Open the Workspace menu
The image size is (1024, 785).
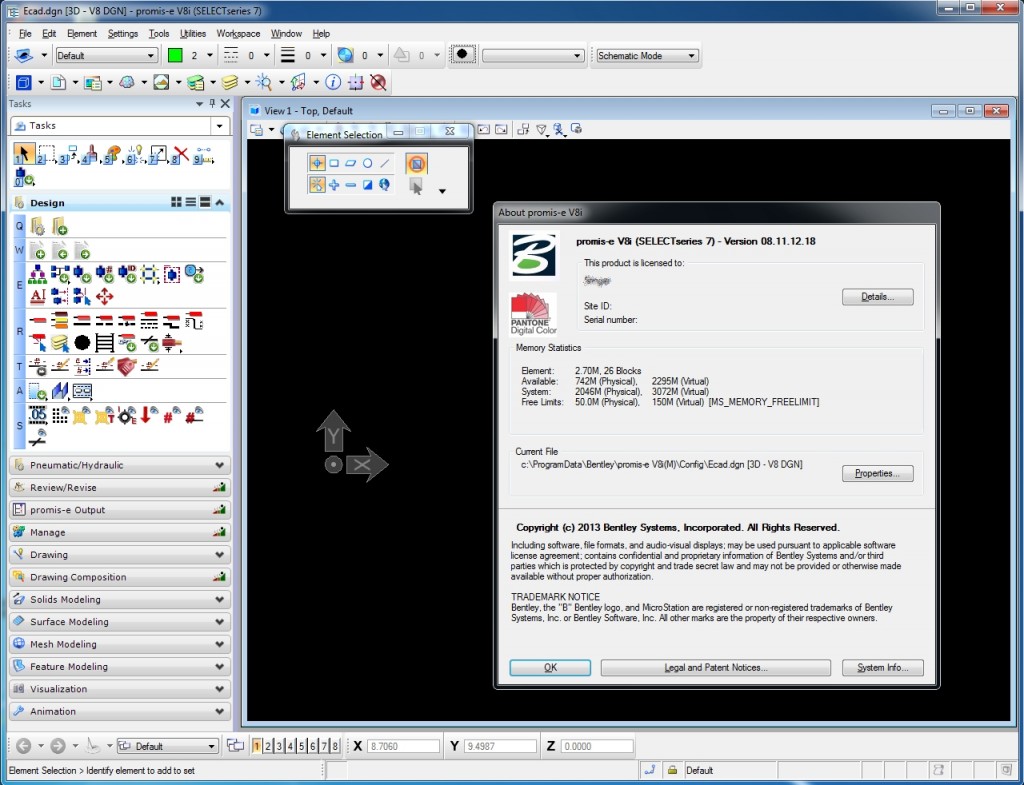click(x=238, y=33)
